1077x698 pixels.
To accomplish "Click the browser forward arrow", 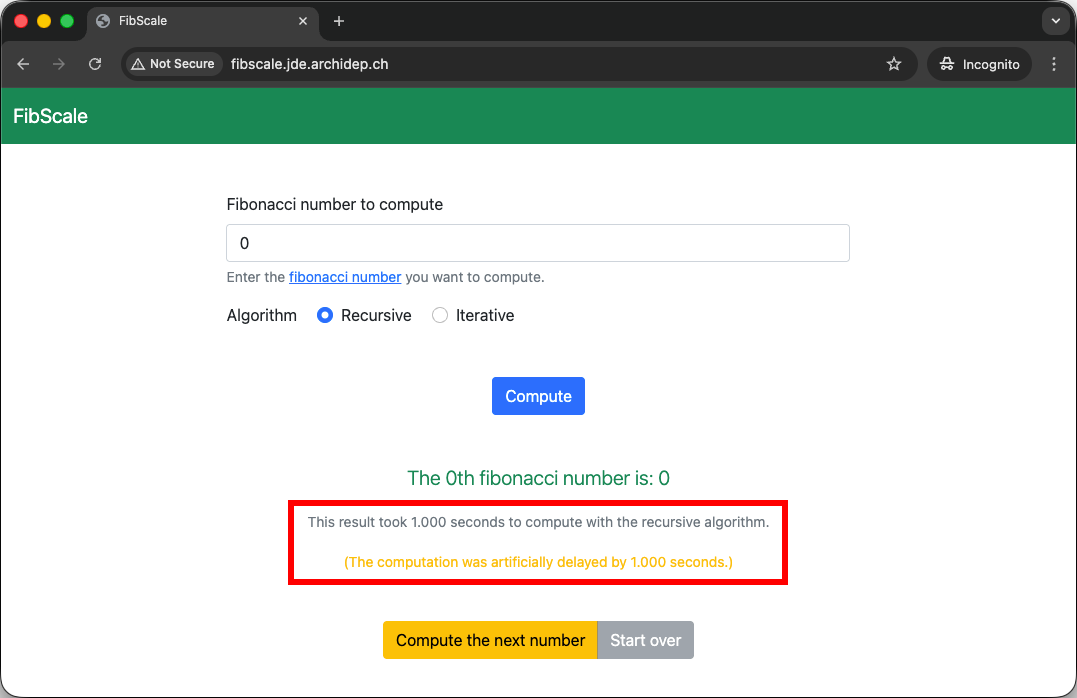I will click(59, 64).
